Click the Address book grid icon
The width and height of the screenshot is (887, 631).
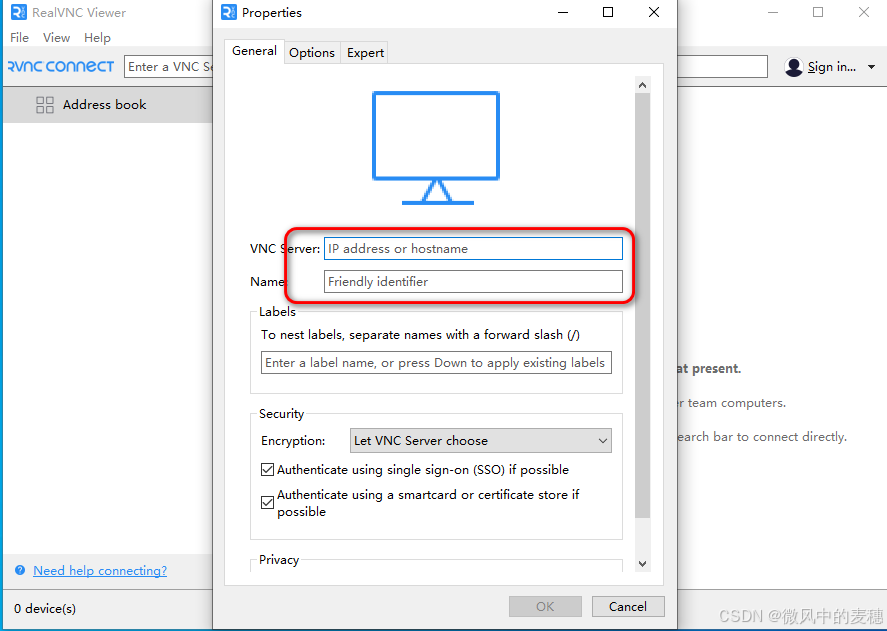[x=45, y=105]
